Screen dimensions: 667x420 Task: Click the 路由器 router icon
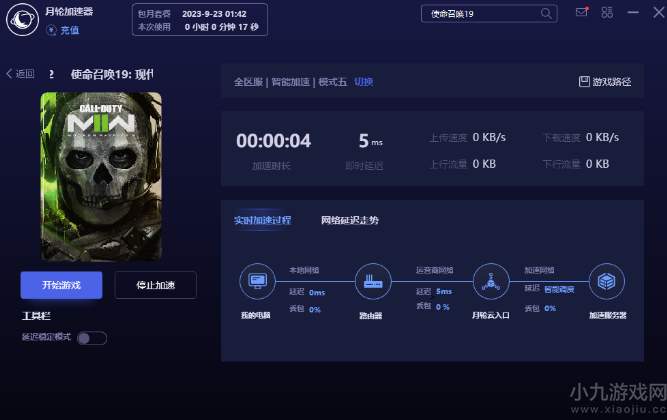pos(373,281)
